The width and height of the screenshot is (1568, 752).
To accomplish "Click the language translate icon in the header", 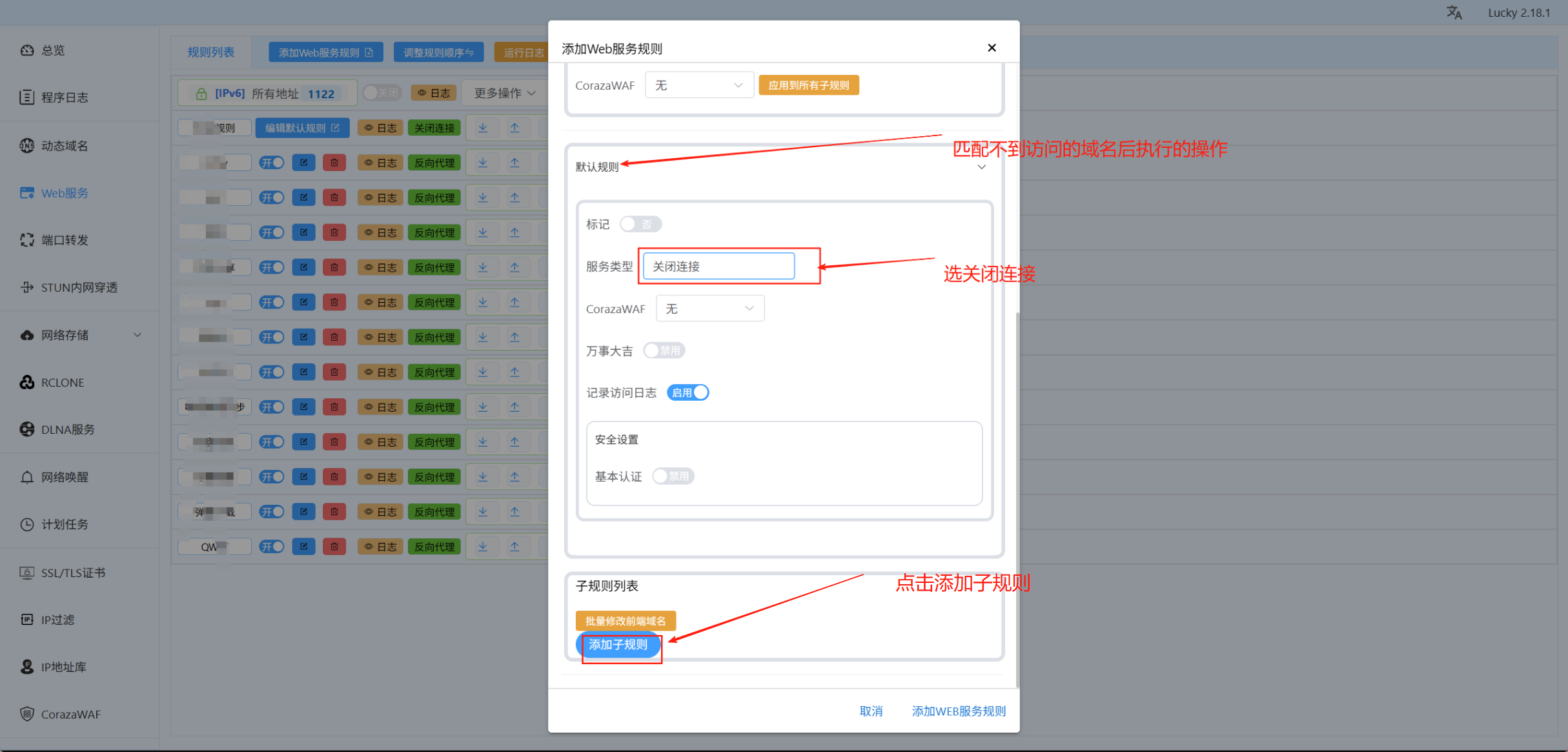I will tap(1454, 13).
